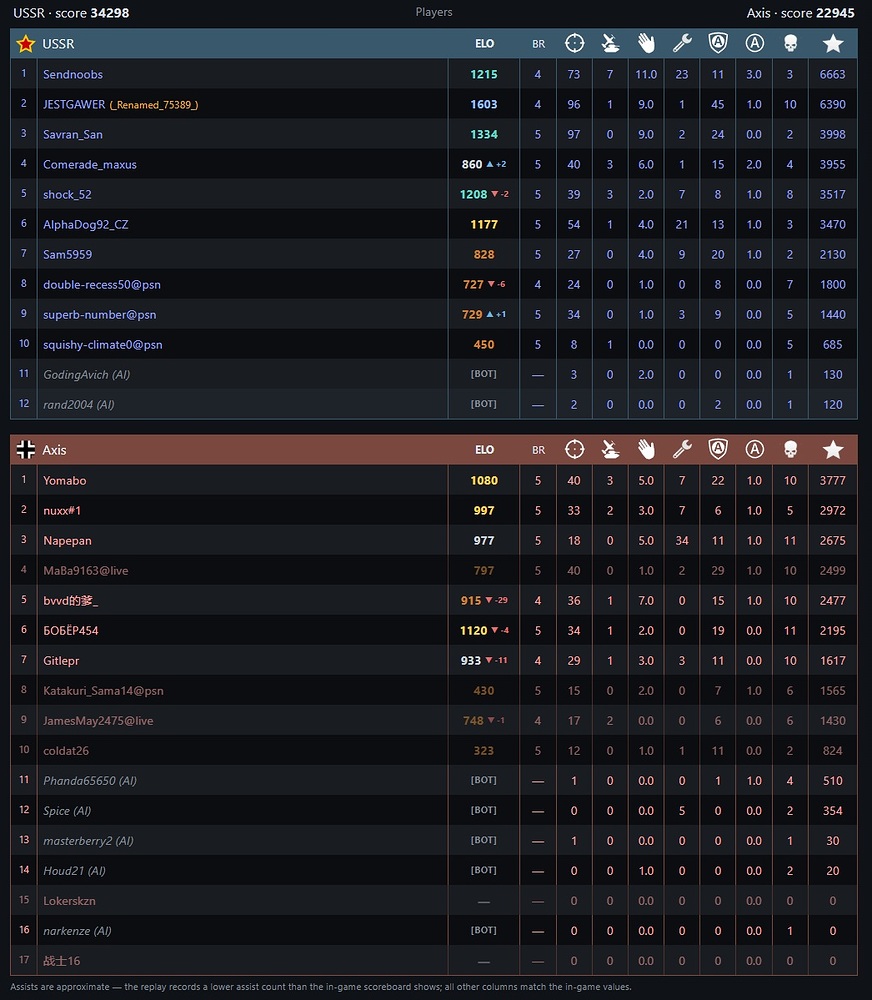Click the 'Players' title at top
Image resolution: width=872 pixels, height=1000 pixels.
[434, 12]
